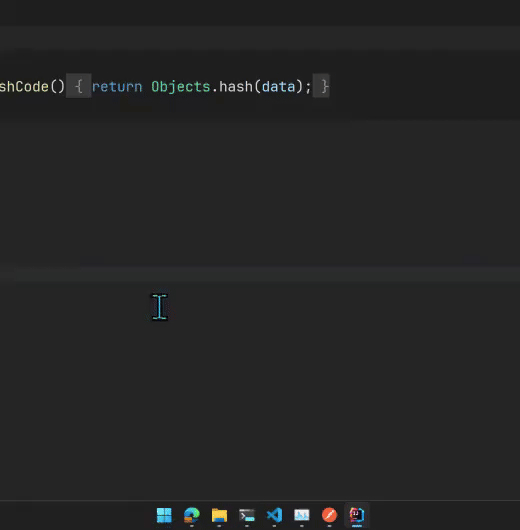
Task: Switch to the Terminal app in taskbar
Action: click(247, 515)
